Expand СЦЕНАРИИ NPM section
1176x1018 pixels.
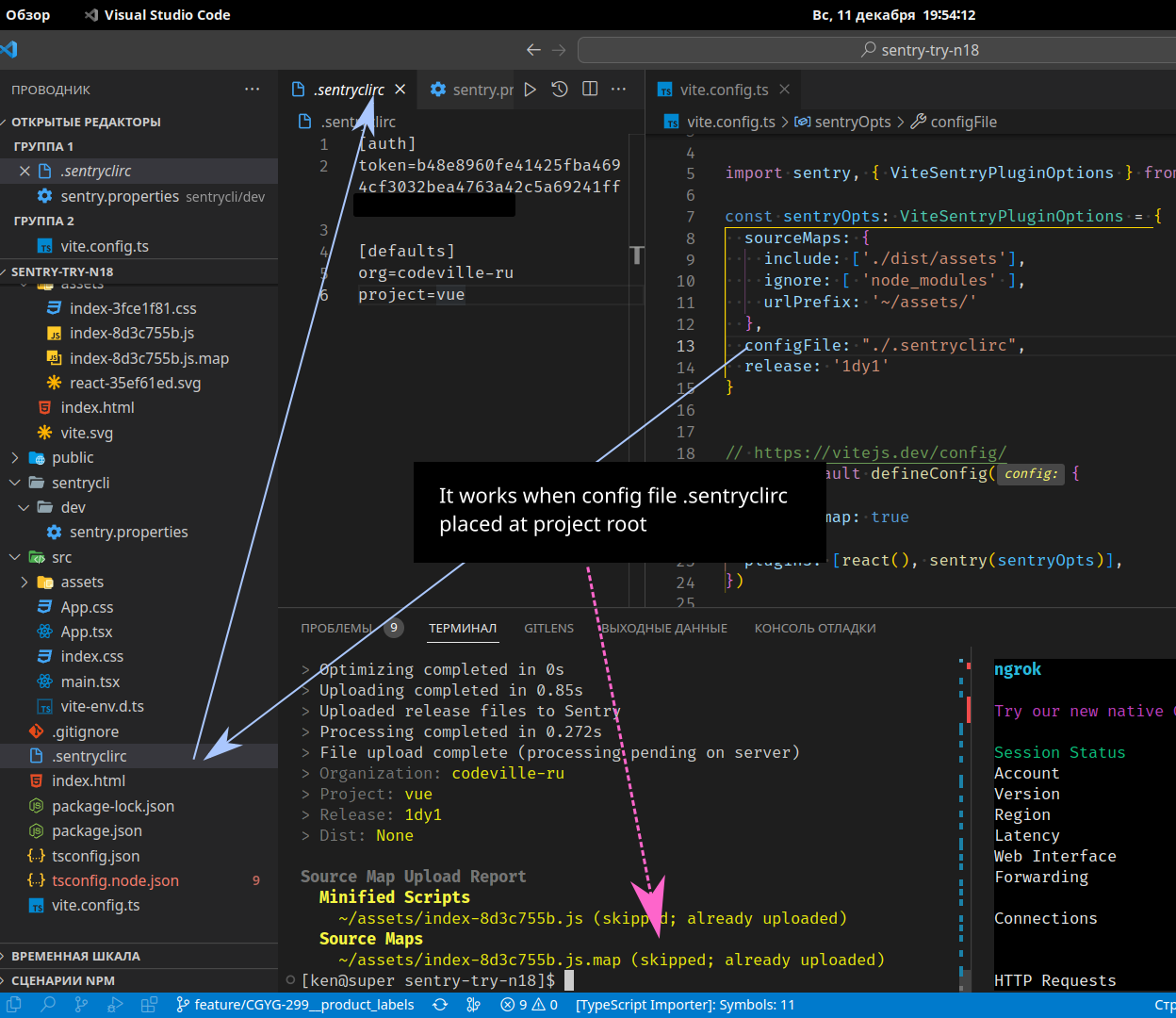click(139, 980)
